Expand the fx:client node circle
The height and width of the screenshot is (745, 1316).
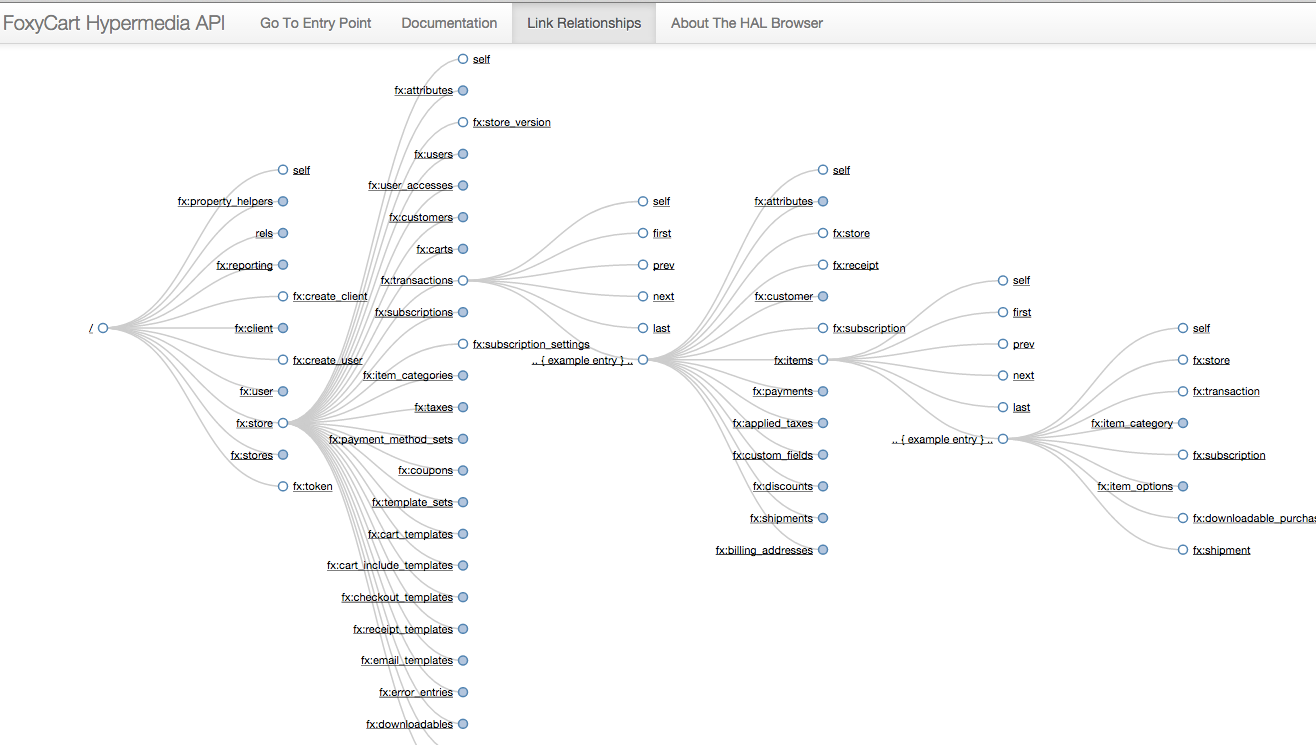pyautogui.click(x=283, y=328)
